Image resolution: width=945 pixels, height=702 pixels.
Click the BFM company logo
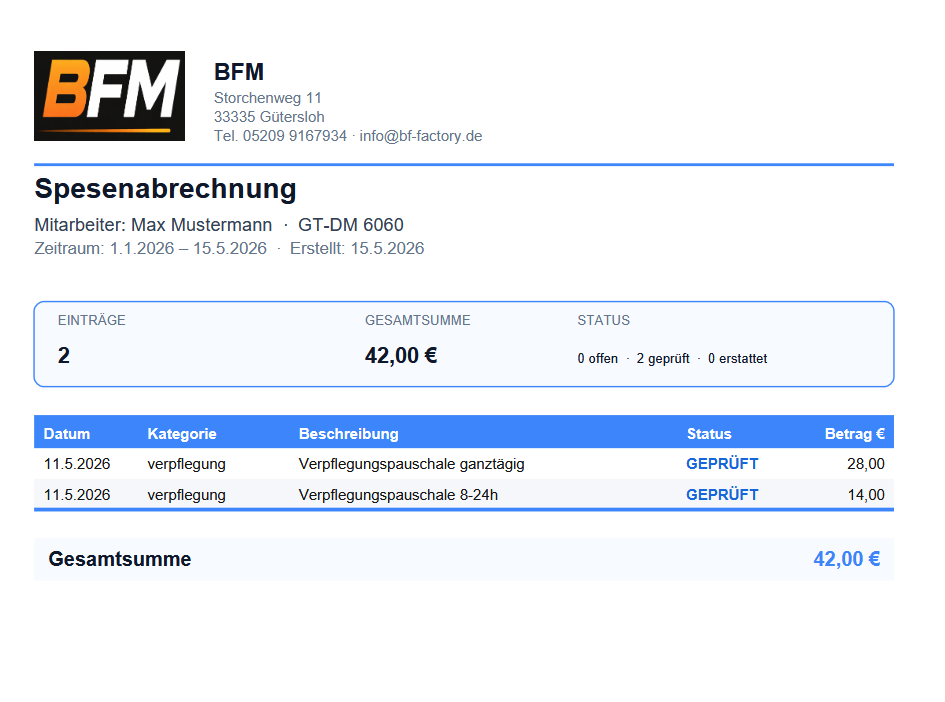point(109,96)
